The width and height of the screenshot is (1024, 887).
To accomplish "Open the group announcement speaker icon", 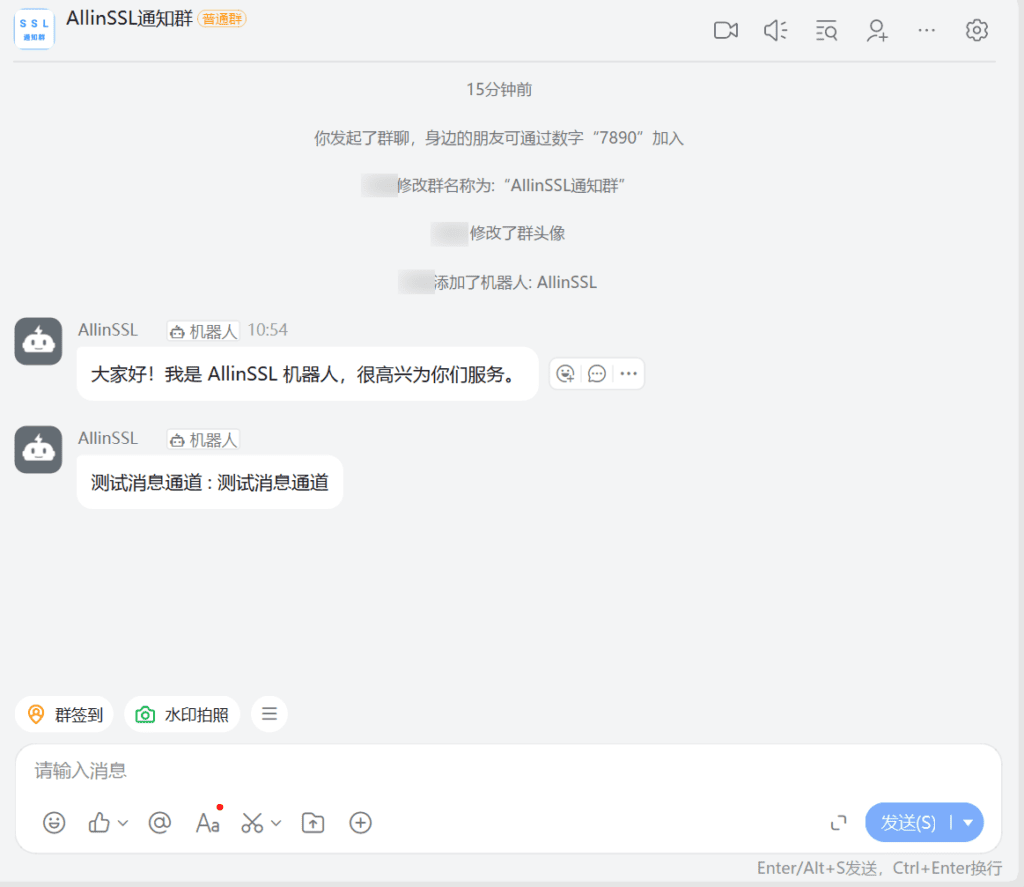I will pos(775,31).
